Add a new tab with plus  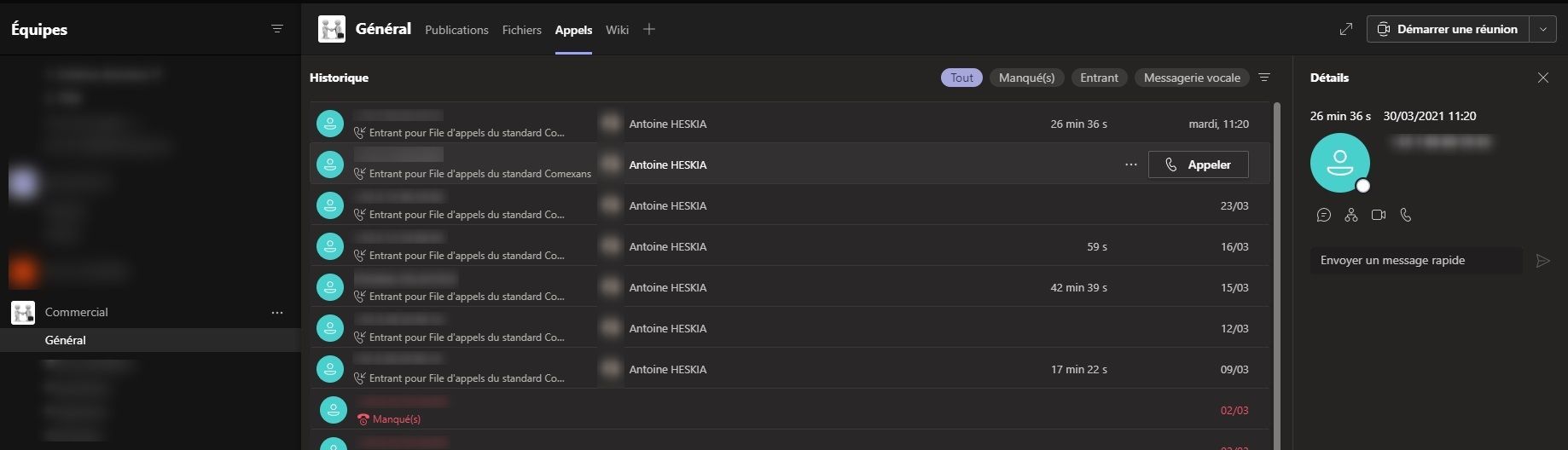[x=649, y=29]
